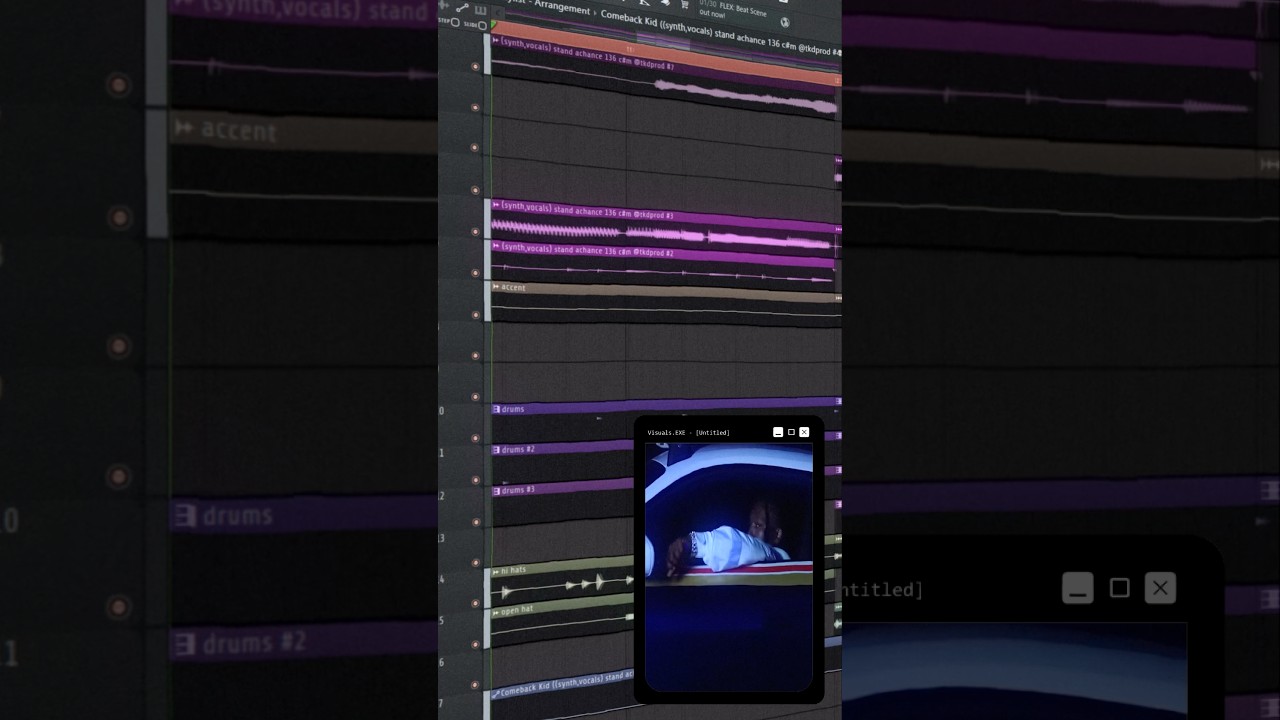
Task: Click the Playlist - Arrangement breadcrumb
Action: (x=548, y=6)
